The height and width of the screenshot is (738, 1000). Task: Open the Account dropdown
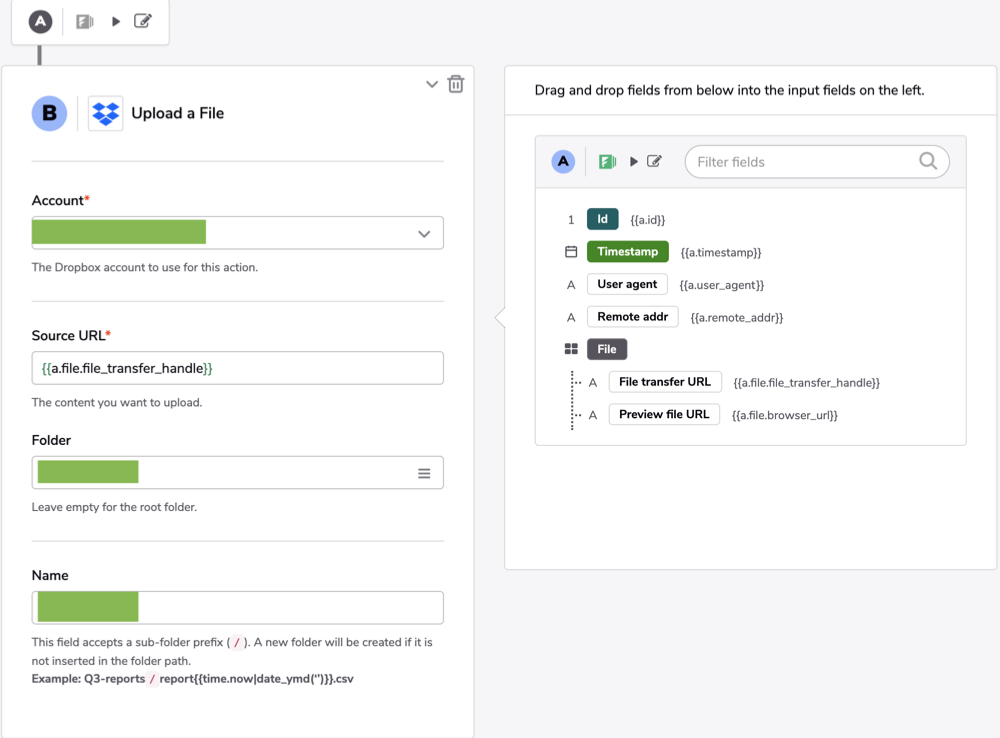click(237, 233)
